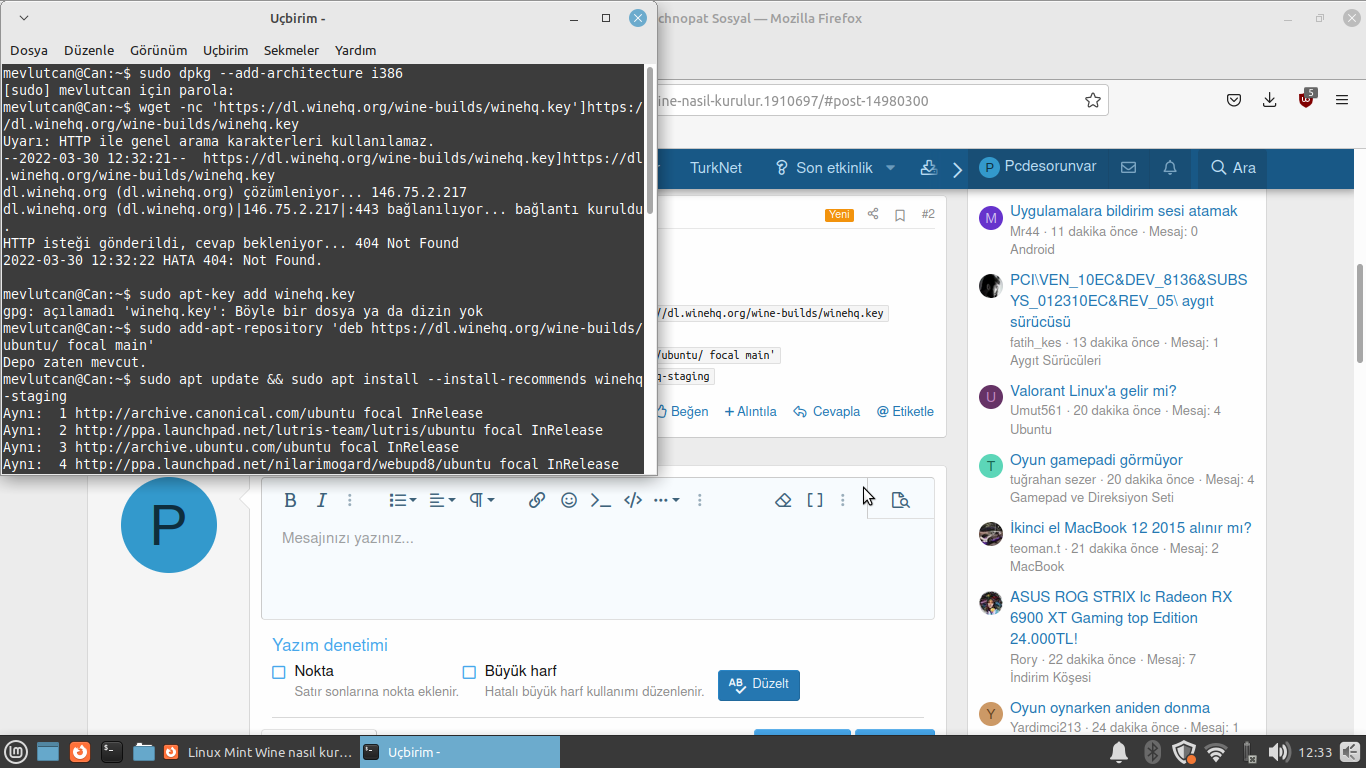Enable the Nokta spell-check option
This screenshot has height=768, width=1366.
point(279,672)
